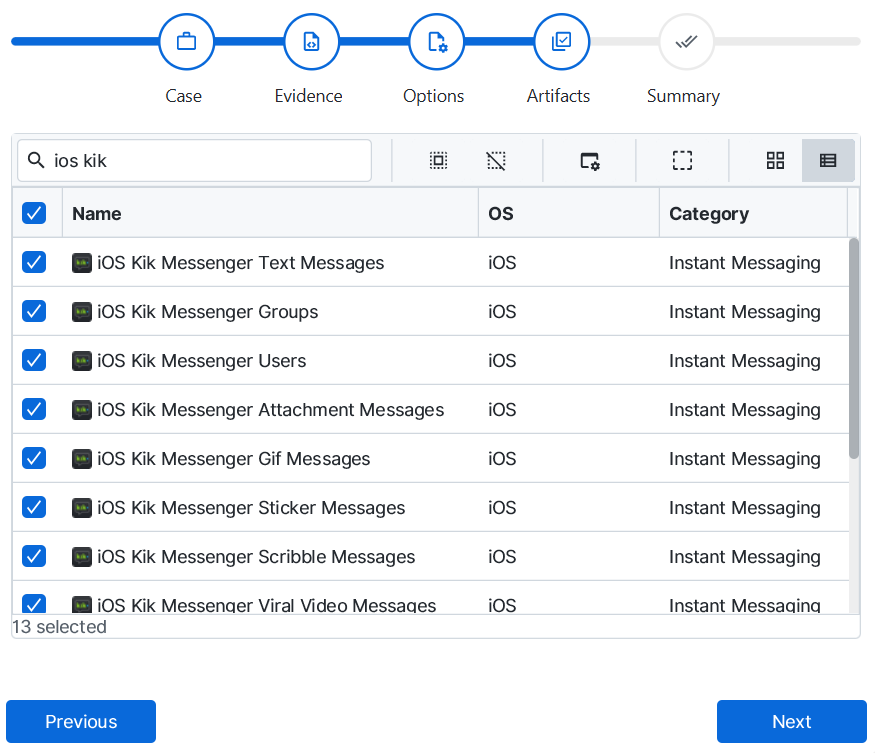875x753 pixels.
Task: Select 'iOS Kik Messenger Text Messages' name text
Action: pos(241,263)
